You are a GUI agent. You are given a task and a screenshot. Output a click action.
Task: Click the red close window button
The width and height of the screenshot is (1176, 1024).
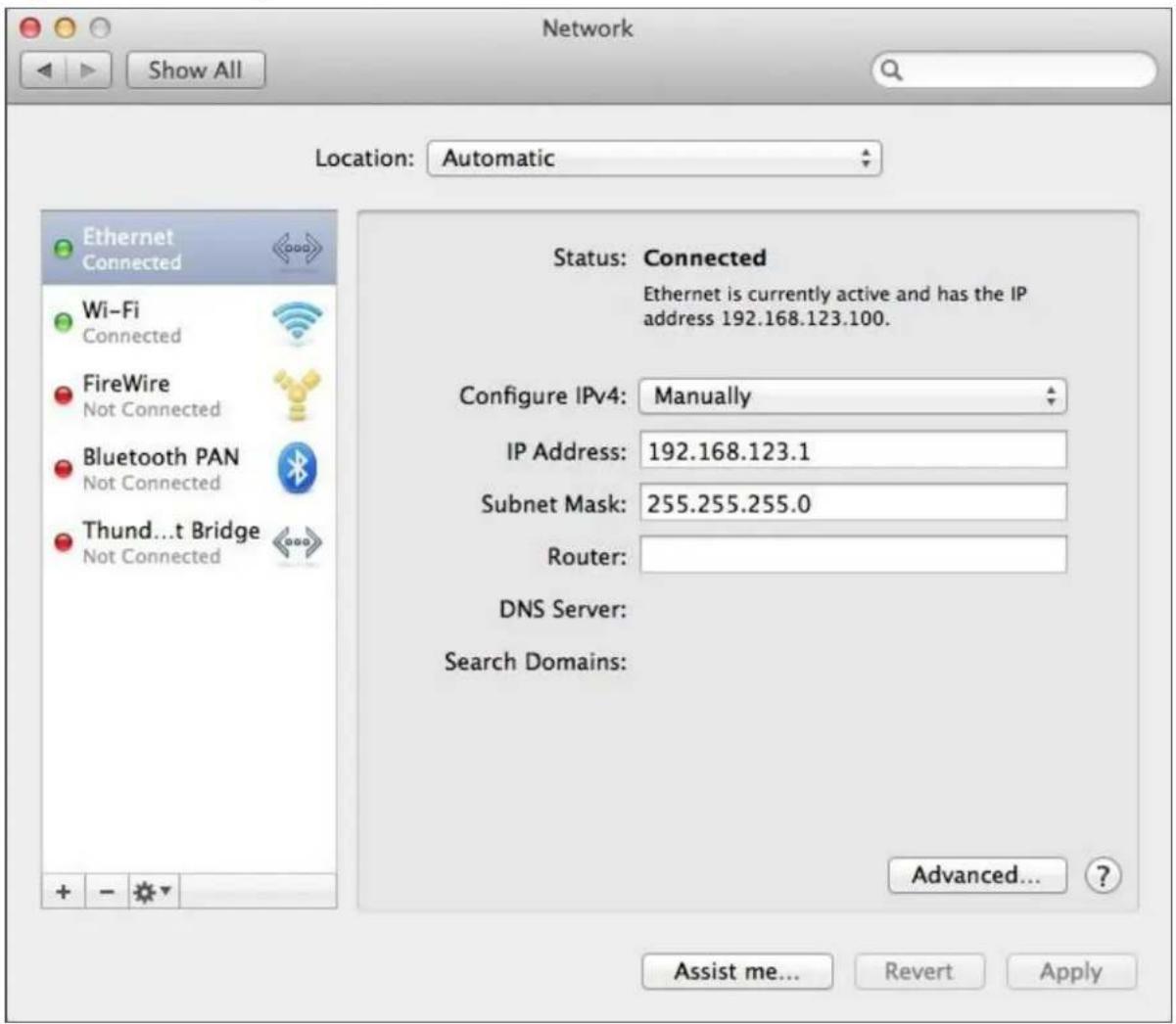31,28
